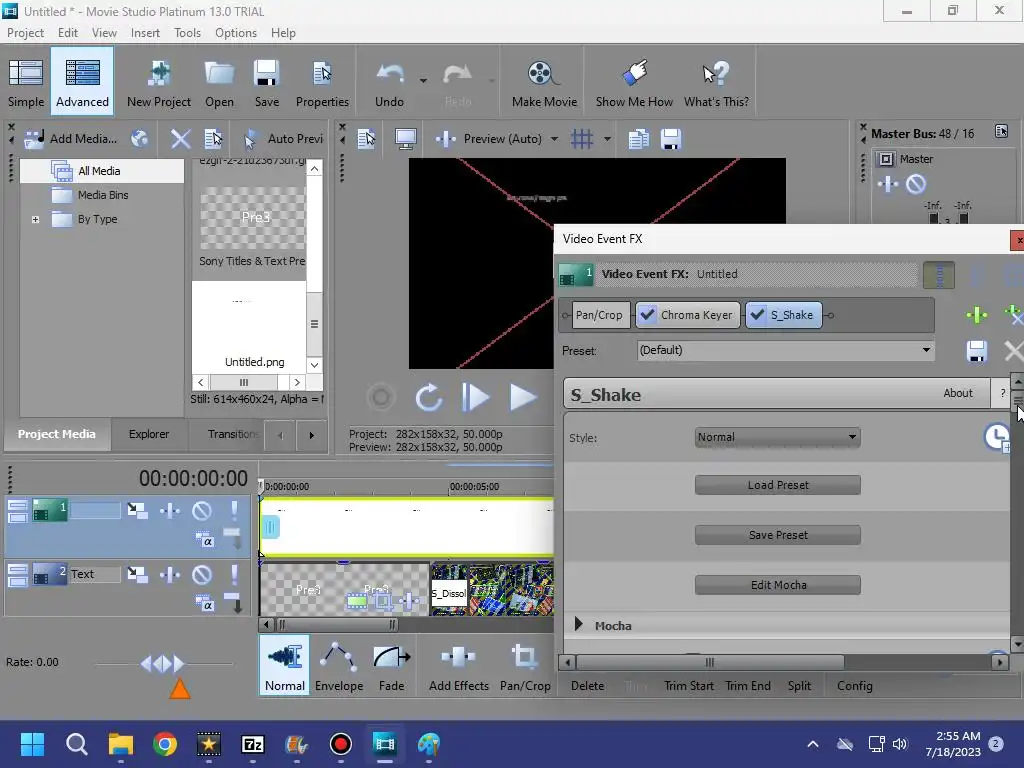
Task: Toggle Chroma Keyer effect checkbox
Action: point(647,315)
